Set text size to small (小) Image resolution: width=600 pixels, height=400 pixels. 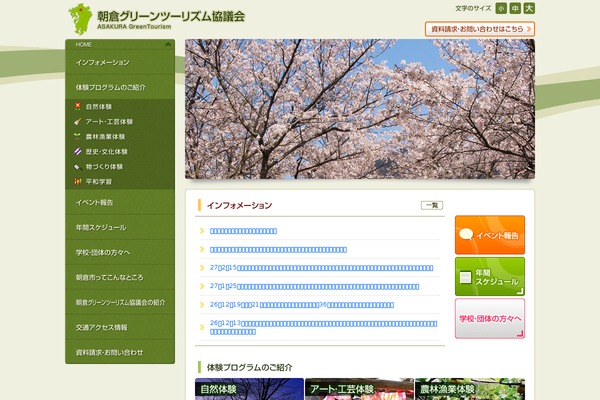click(x=501, y=8)
